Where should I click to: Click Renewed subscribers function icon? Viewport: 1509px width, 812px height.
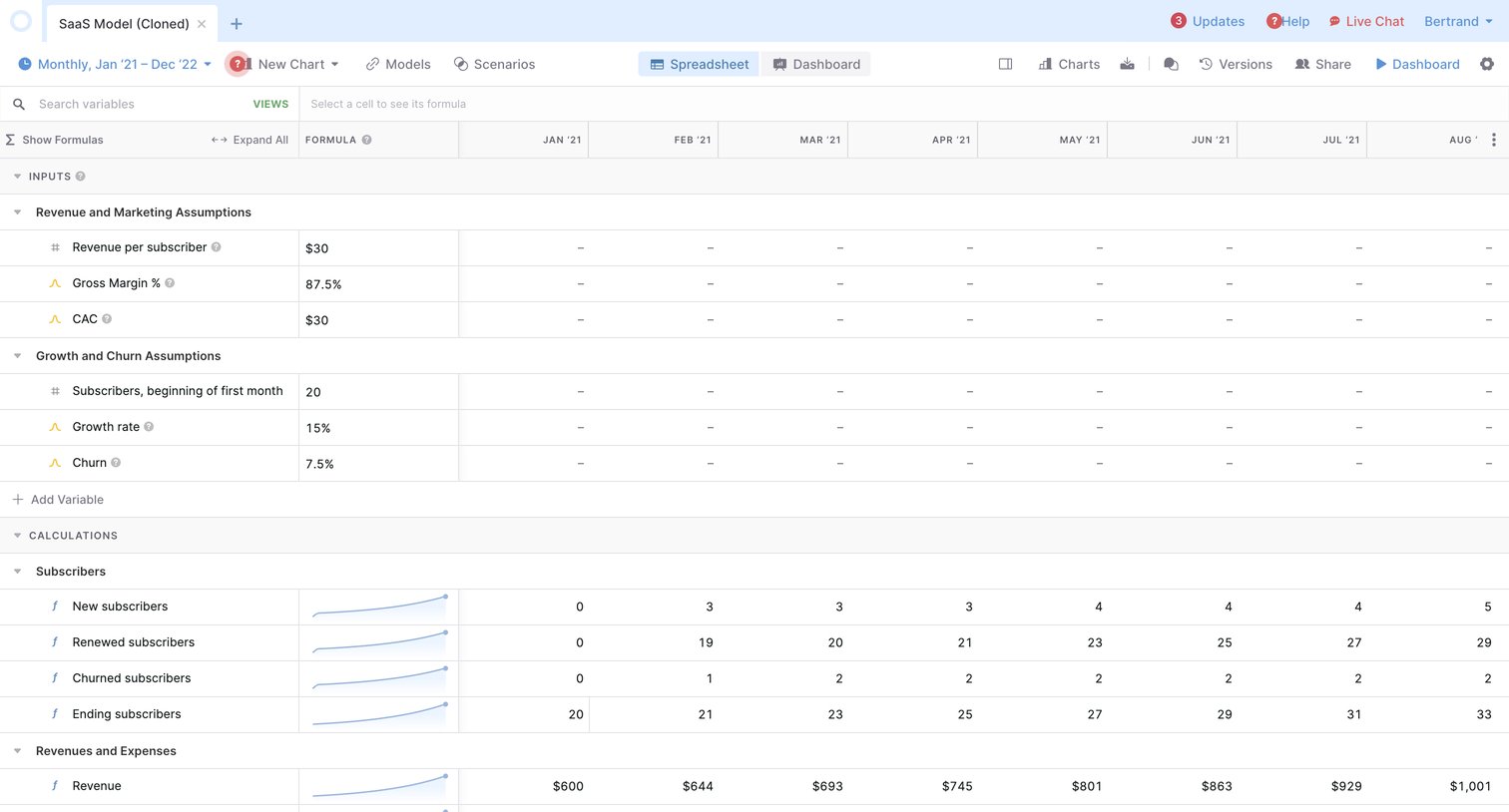pos(55,642)
